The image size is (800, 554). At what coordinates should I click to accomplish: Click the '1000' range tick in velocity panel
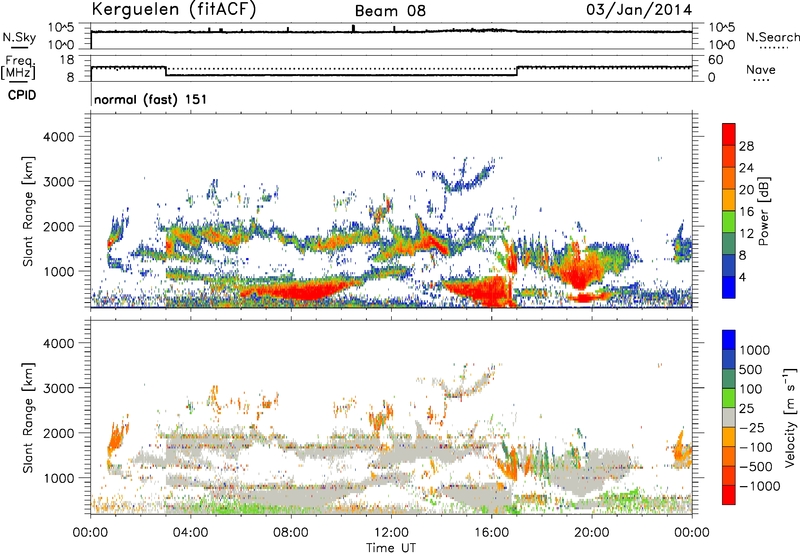click(x=58, y=478)
